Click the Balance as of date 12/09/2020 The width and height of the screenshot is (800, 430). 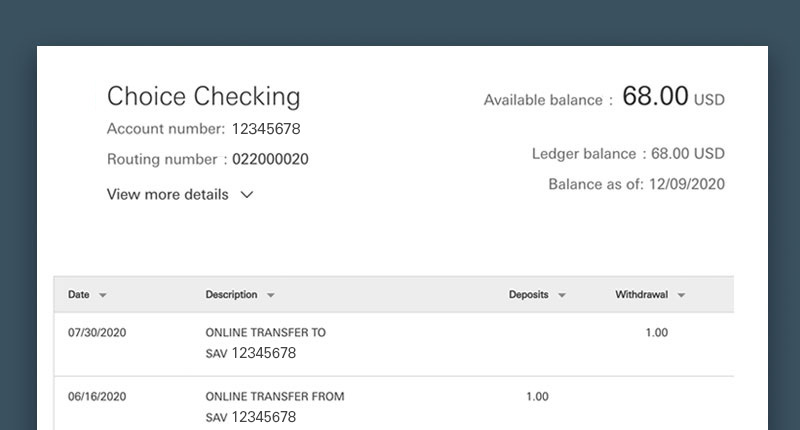687,184
